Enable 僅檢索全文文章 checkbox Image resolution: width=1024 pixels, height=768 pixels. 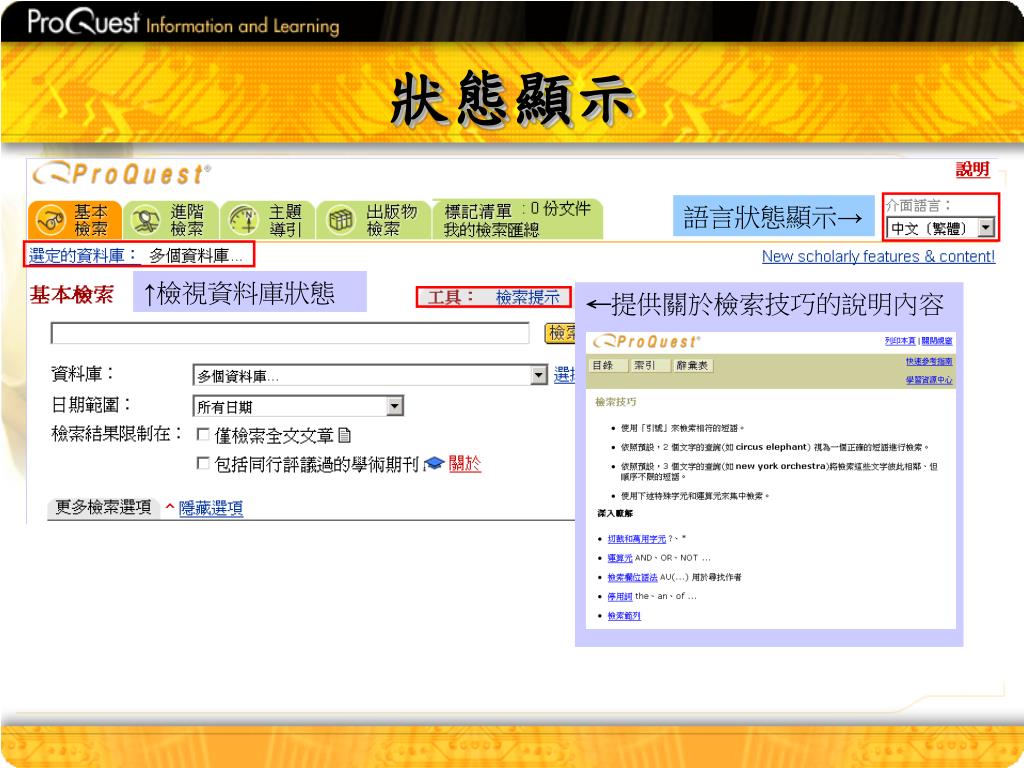[x=203, y=434]
